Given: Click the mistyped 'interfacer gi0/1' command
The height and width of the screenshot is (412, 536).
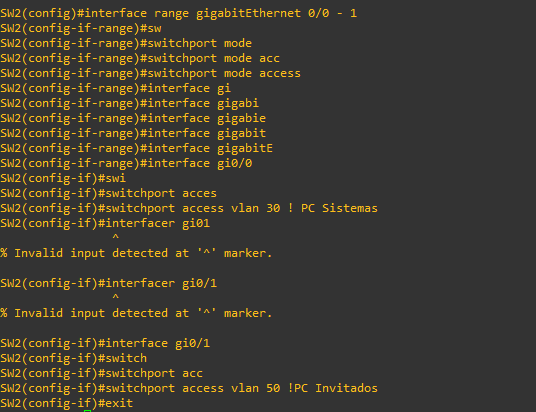Looking at the screenshot, I should pyautogui.click(x=161, y=283).
